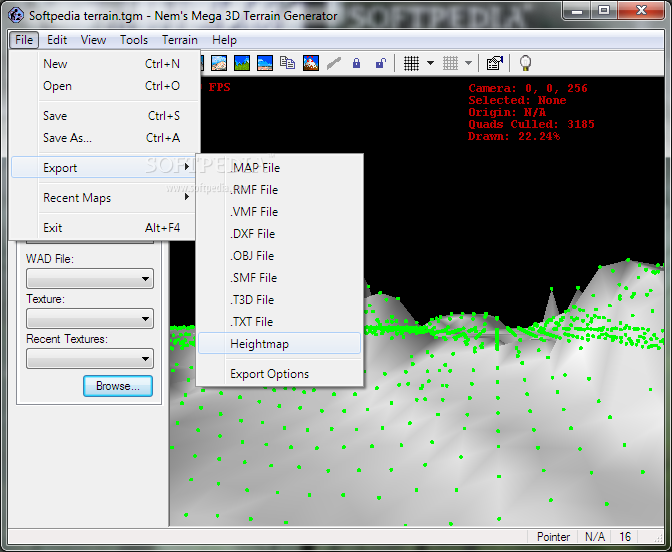672x552 pixels.
Task: Open the Terrain menu
Action: [180, 40]
